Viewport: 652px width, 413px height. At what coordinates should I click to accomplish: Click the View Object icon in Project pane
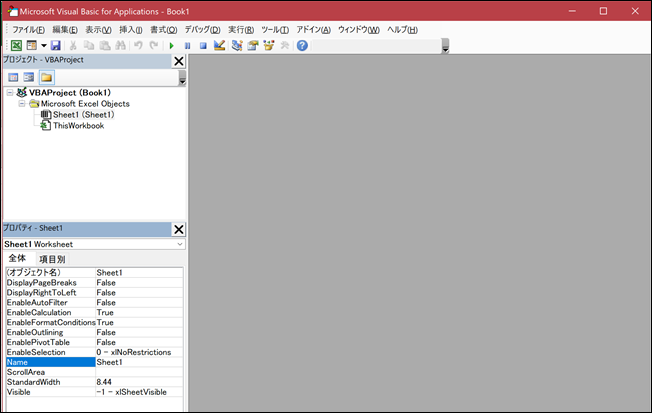coord(29,77)
